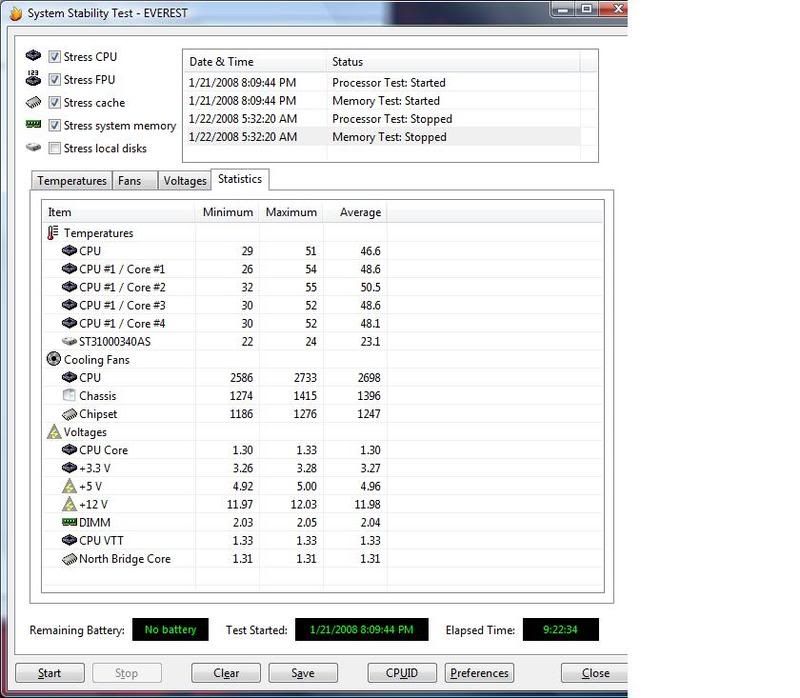Click the Chassis fan case icon
800x698 pixels.
(x=69, y=395)
